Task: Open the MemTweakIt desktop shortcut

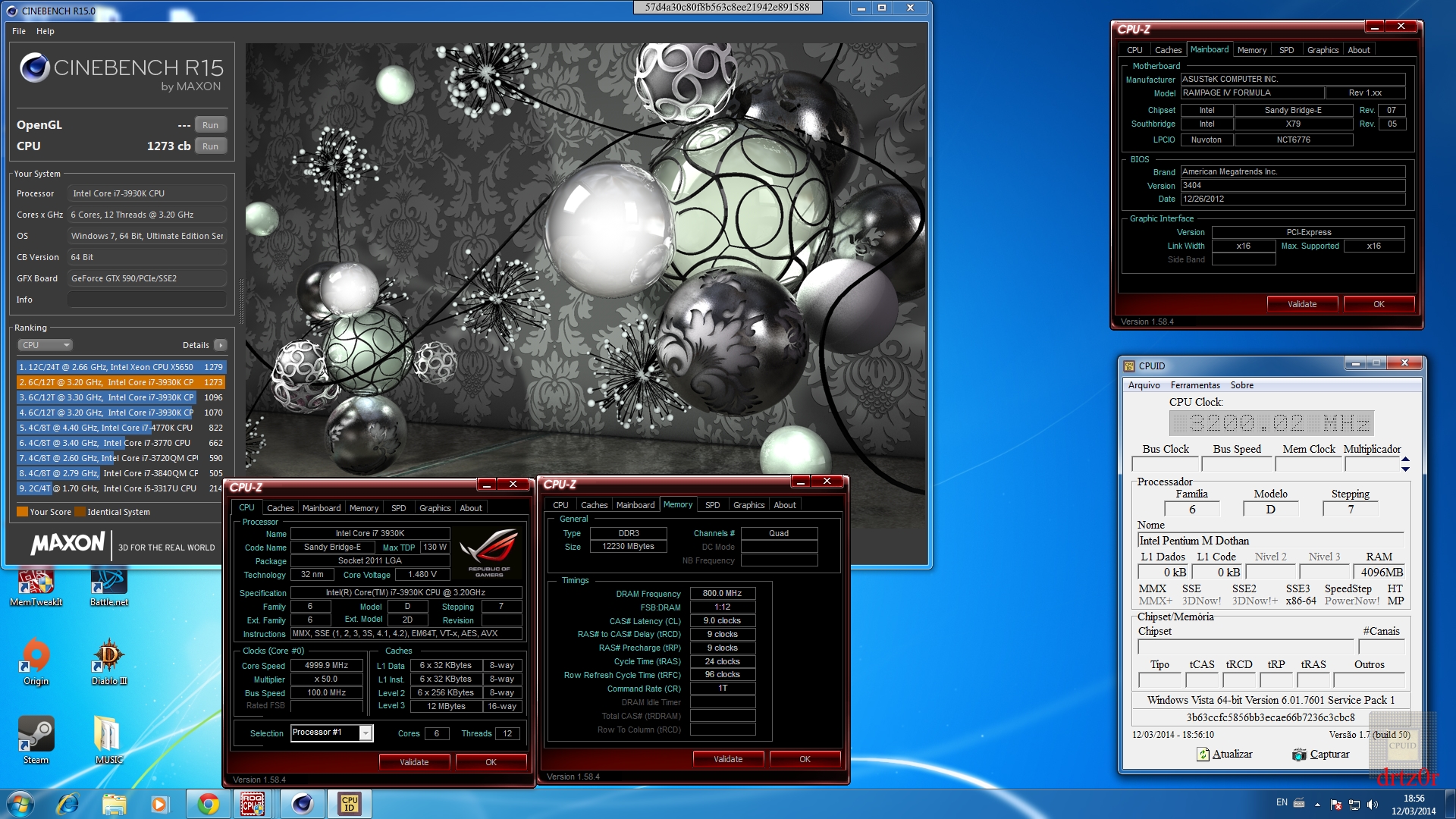Action: coord(36,588)
